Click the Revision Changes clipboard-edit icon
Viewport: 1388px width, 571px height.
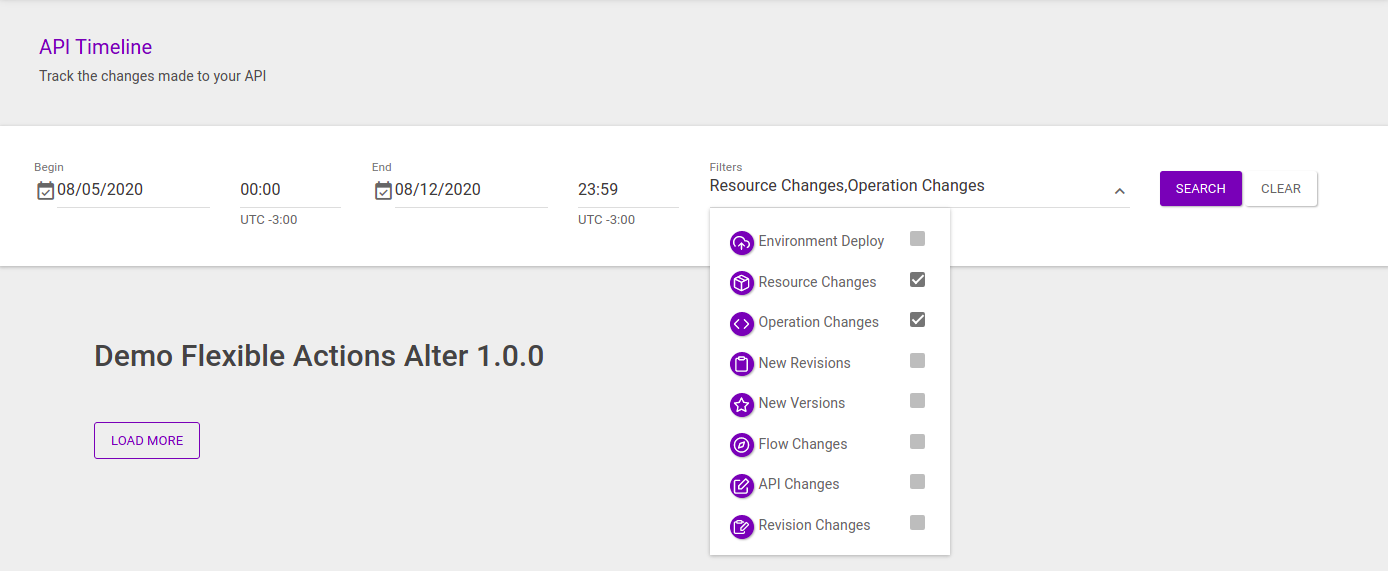(x=741, y=526)
